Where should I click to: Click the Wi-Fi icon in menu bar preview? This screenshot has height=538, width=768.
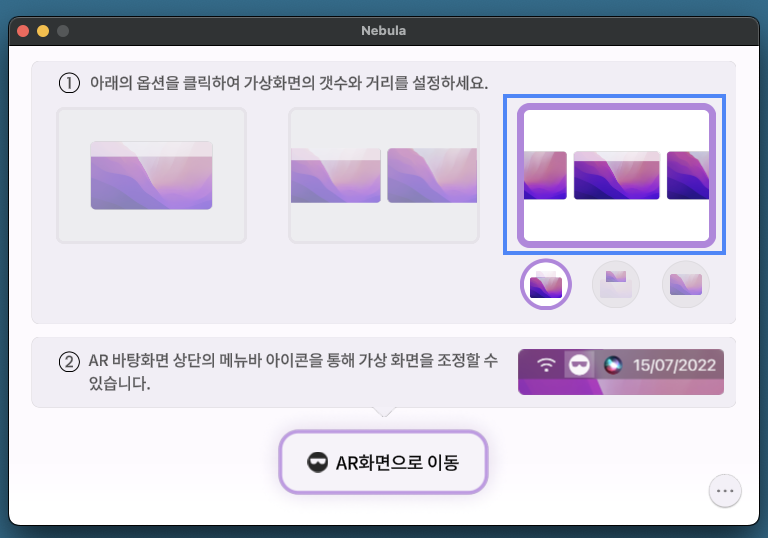[x=546, y=365]
